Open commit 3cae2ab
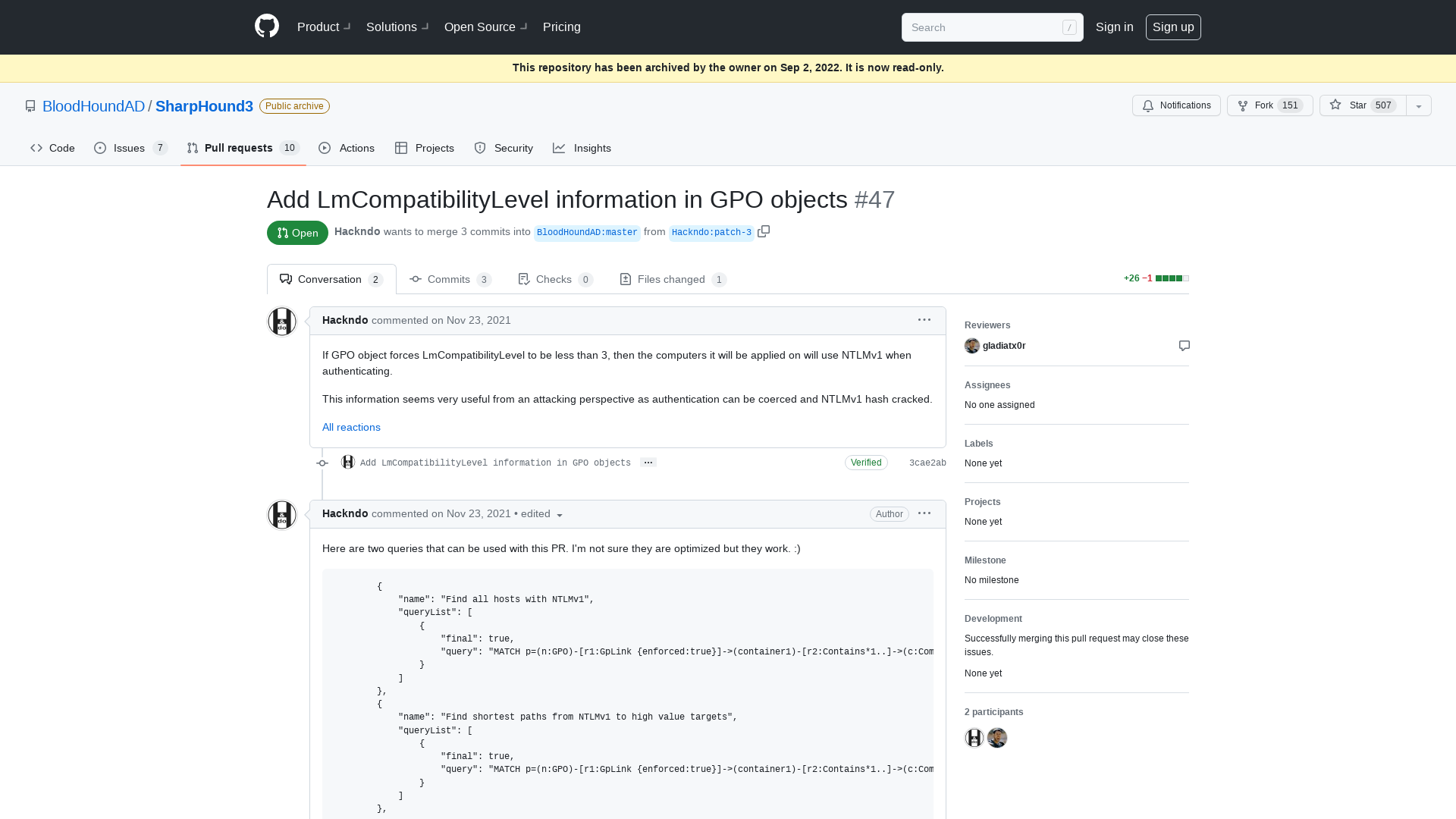Screen dimensions: 1456x819 click(927, 463)
